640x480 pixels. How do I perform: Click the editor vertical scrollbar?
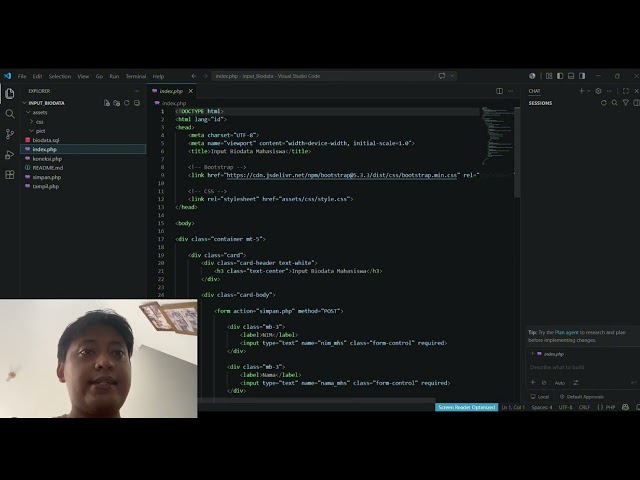[x=517, y=152]
